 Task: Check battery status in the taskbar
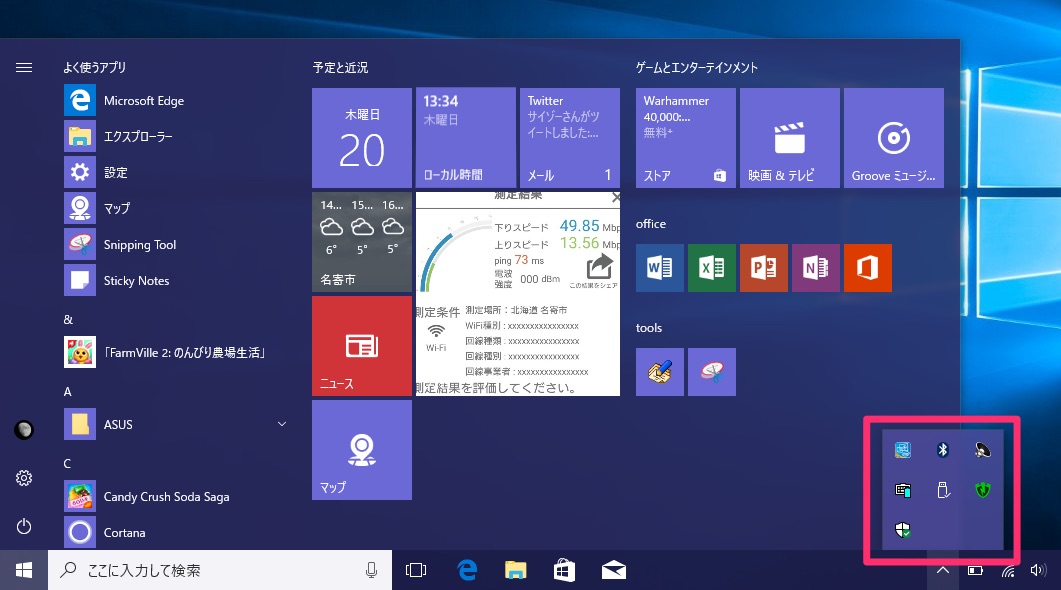tap(975, 570)
